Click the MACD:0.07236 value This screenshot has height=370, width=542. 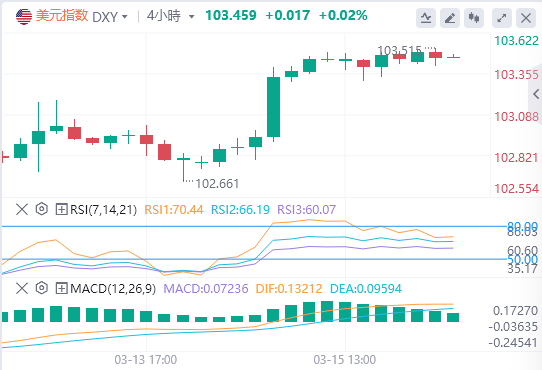click(x=206, y=288)
